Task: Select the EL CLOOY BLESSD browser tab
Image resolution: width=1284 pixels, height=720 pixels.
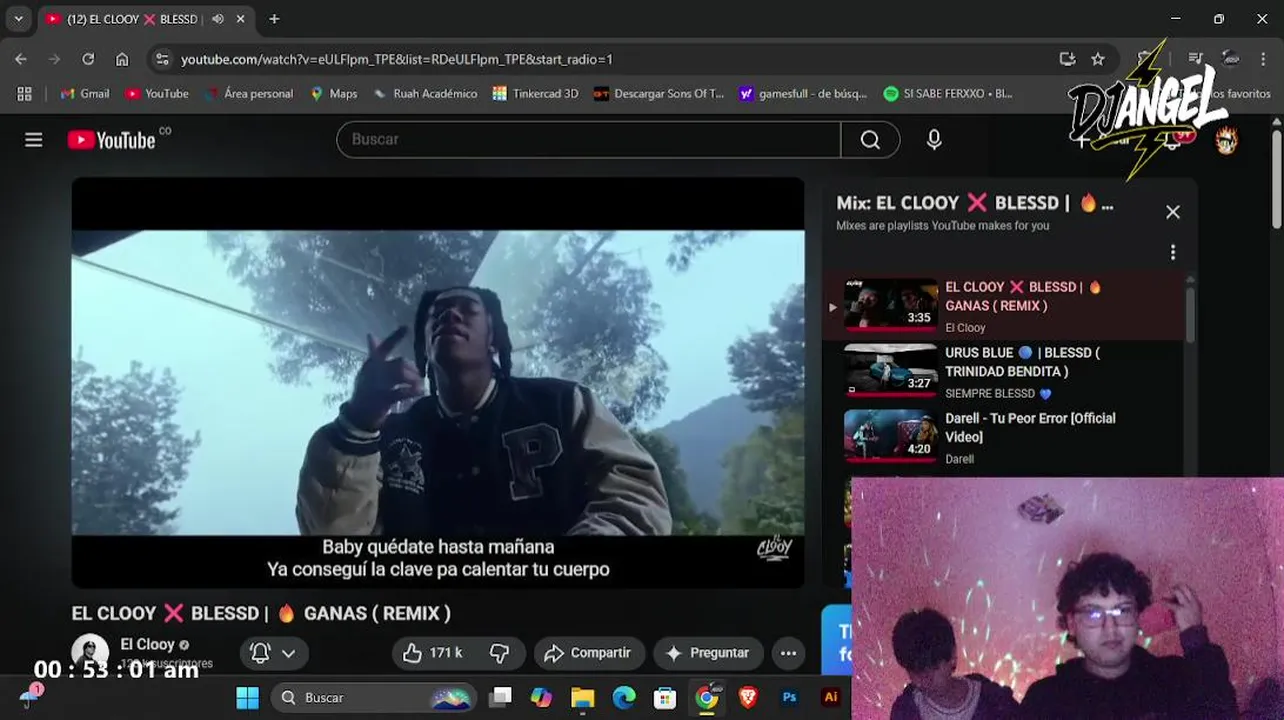Action: (x=146, y=20)
